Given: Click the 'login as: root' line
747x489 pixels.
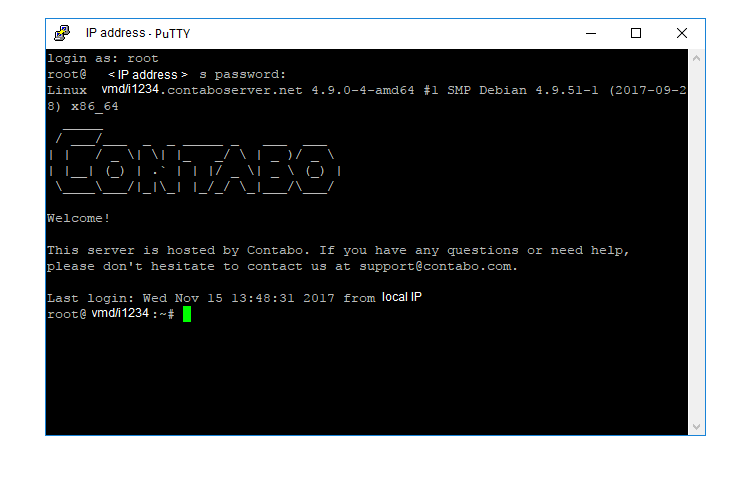Looking at the screenshot, I should point(102,59).
